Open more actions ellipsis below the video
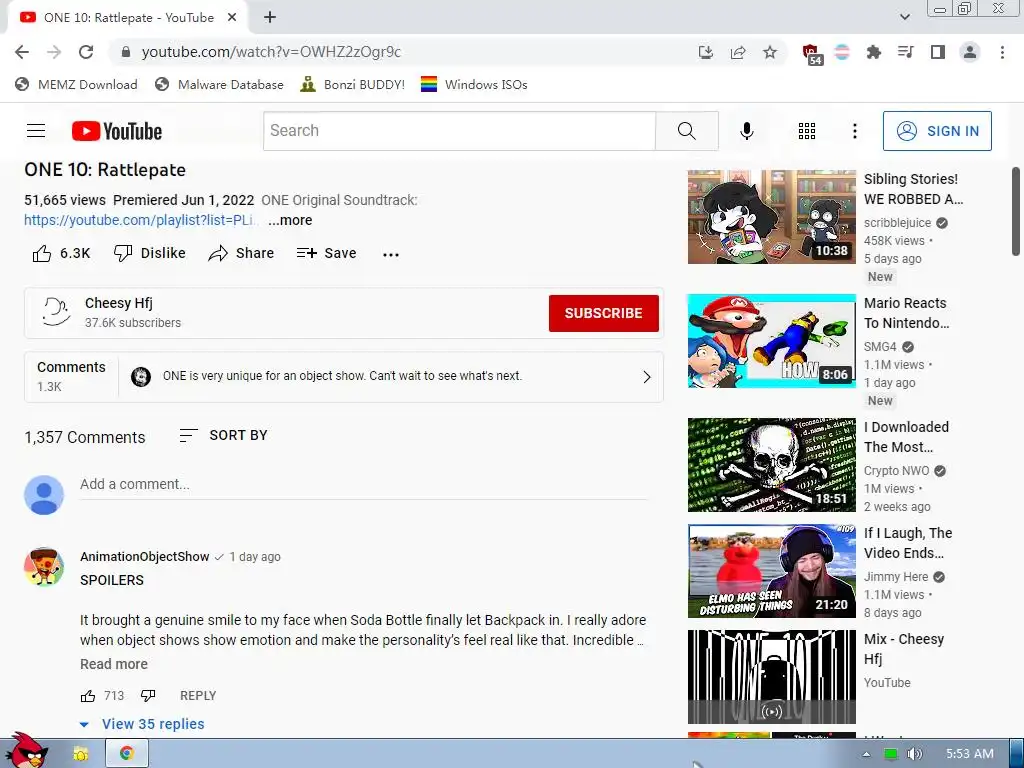1024x768 pixels. click(391, 255)
